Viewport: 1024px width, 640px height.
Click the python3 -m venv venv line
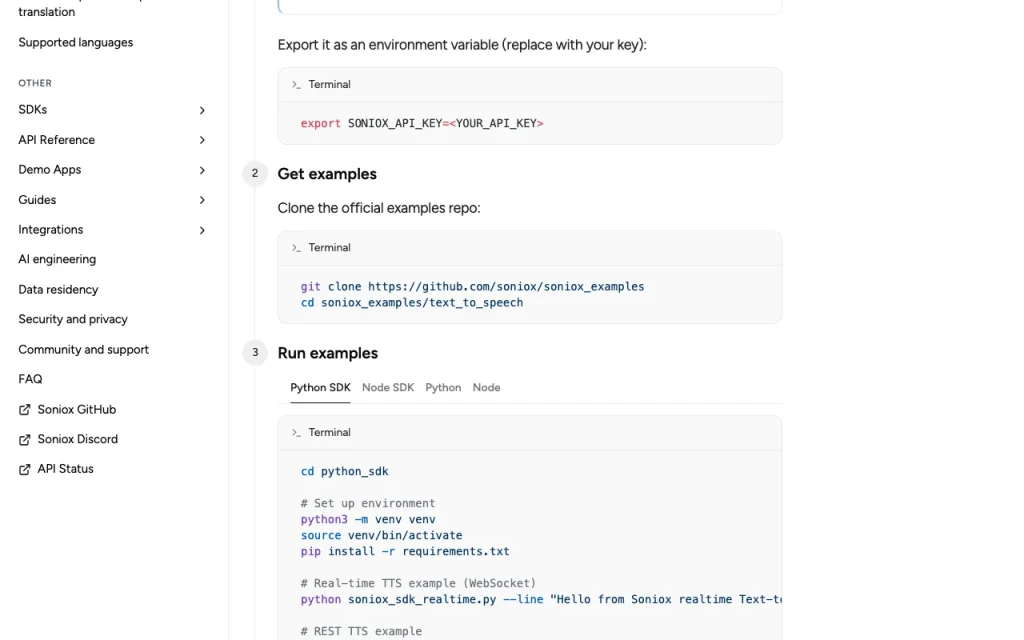(x=368, y=519)
